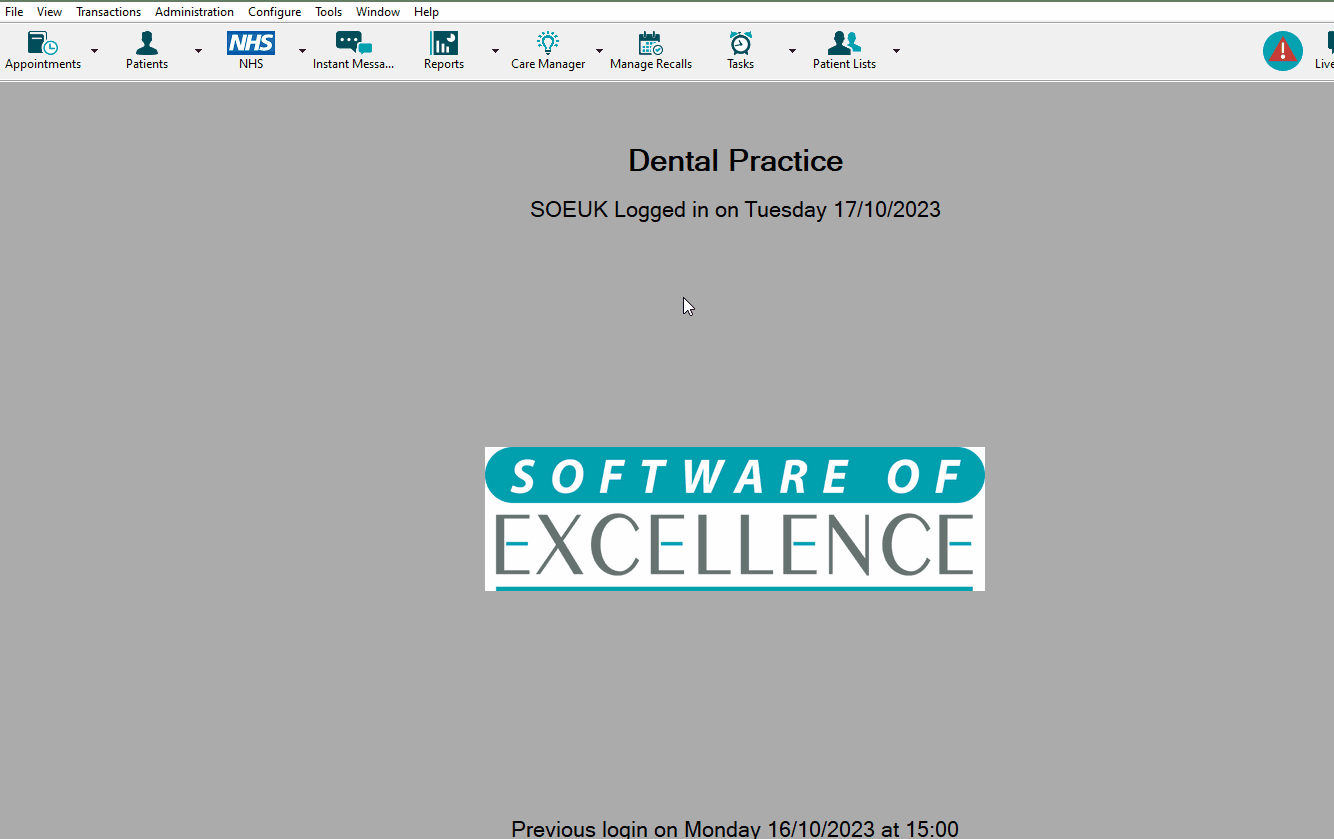Viewport: 1334px width, 839px height.
Task: Expand the Patients dropdown arrow
Action: [198, 51]
